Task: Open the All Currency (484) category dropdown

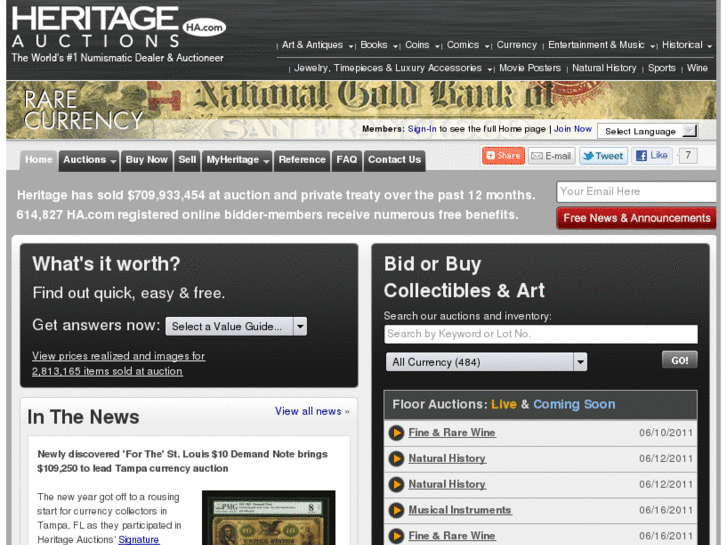Action: pos(486,362)
